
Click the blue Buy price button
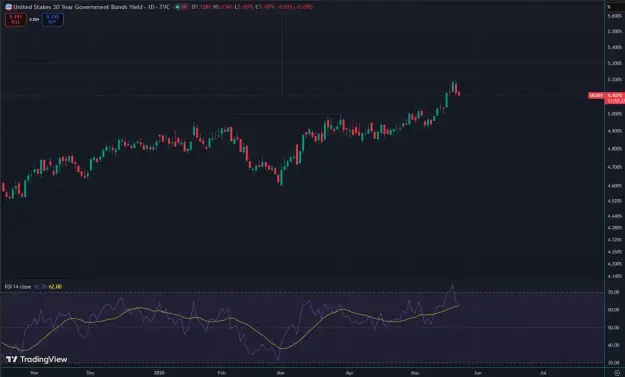53,20
